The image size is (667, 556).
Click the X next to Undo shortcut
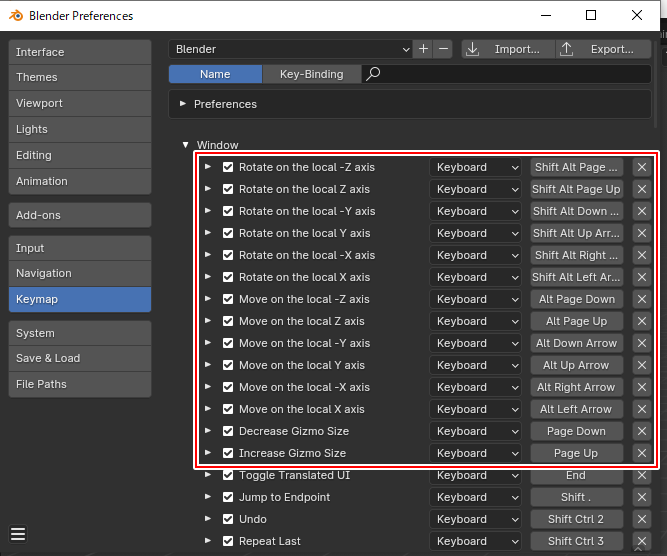click(642, 519)
